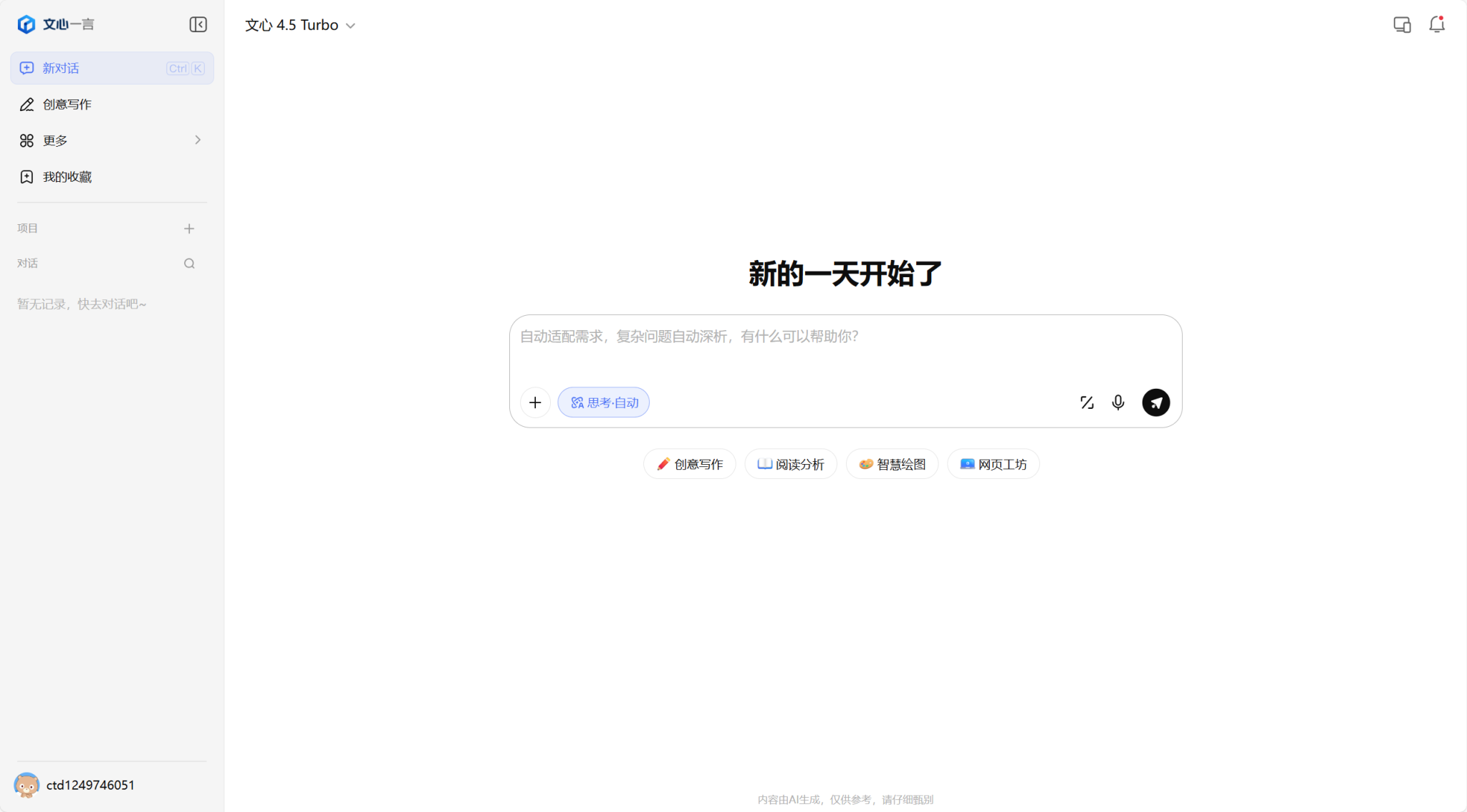Screen dimensions: 1467x812
Task: Expand the 更多 submenu arrow
Action: tap(198, 140)
